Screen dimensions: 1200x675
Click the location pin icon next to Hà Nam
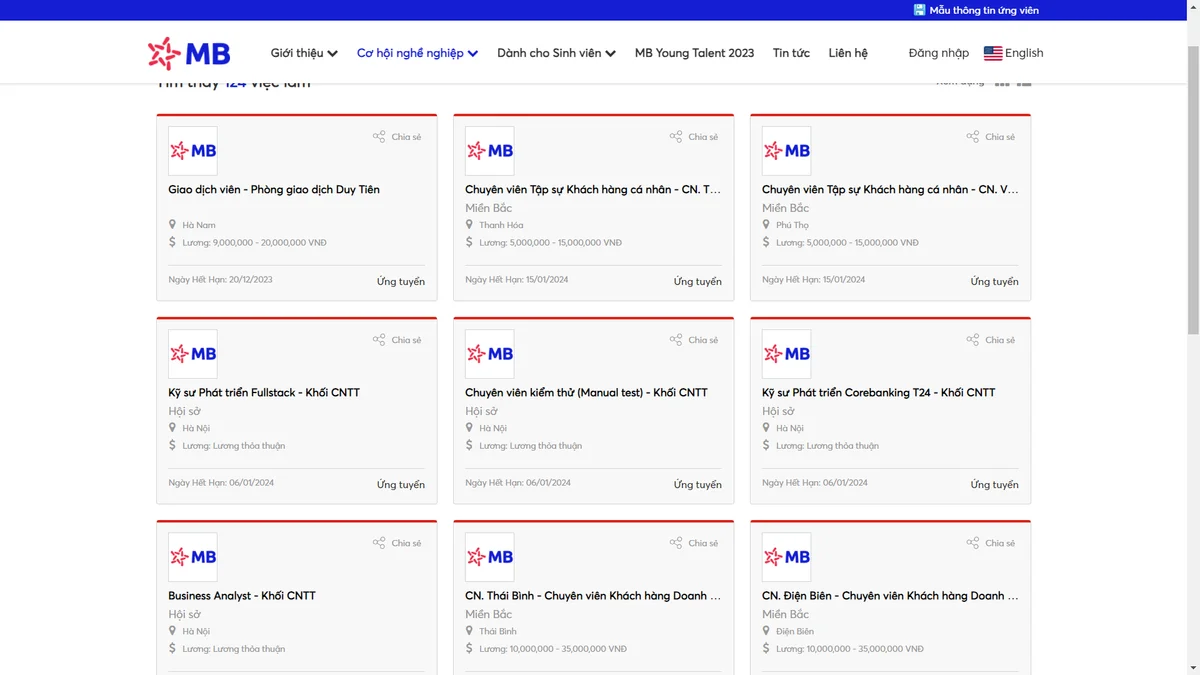coord(172,225)
